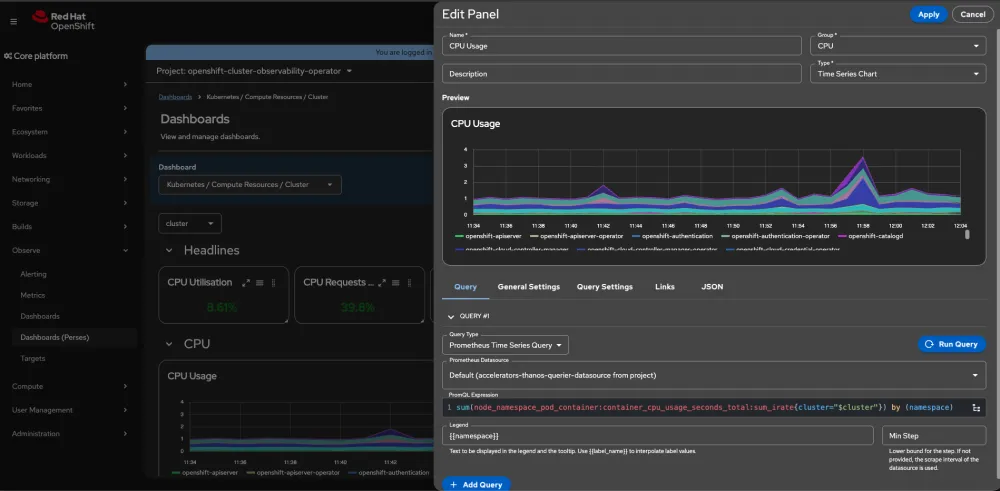Screen dimensions: 1000x491
Task: Click the Run Query button
Action: pos(952,344)
